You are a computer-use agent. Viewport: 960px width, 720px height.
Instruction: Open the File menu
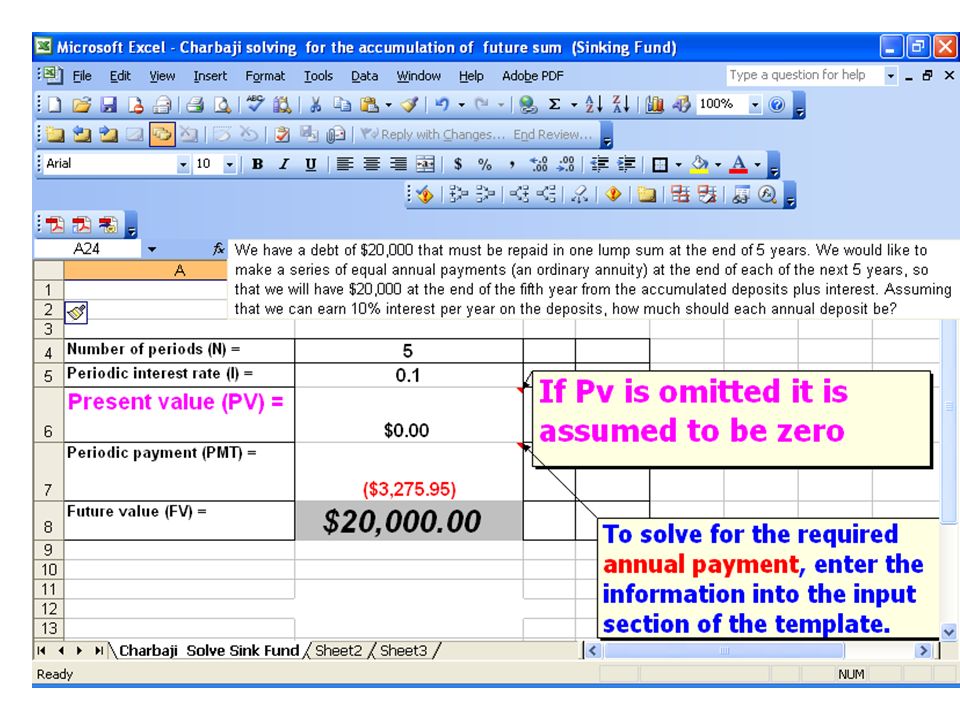(x=82, y=76)
